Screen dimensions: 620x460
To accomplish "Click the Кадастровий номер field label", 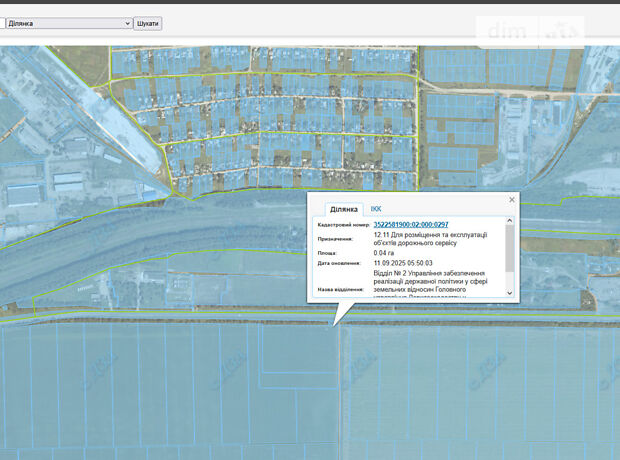I will click(341, 226).
